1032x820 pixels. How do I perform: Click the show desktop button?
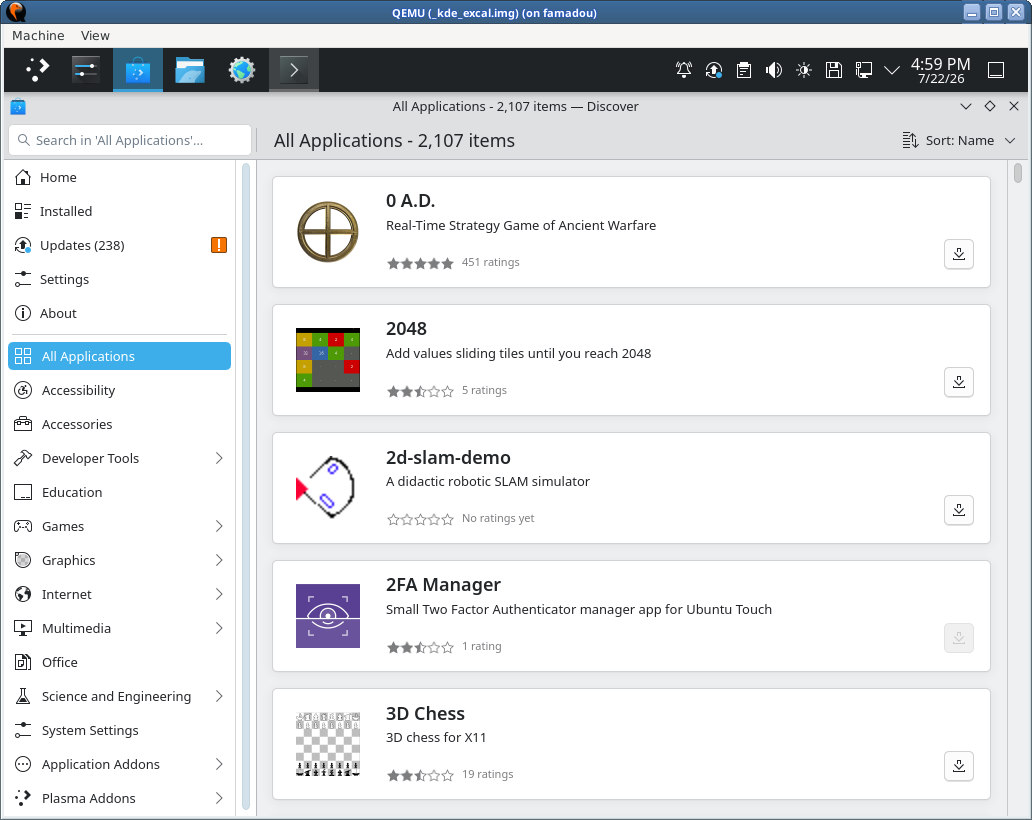click(x=996, y=70)
